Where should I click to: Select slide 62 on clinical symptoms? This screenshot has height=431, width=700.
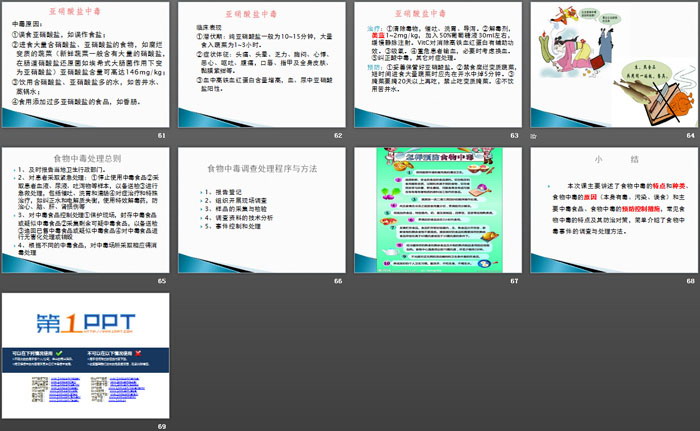tap(262, 65)
